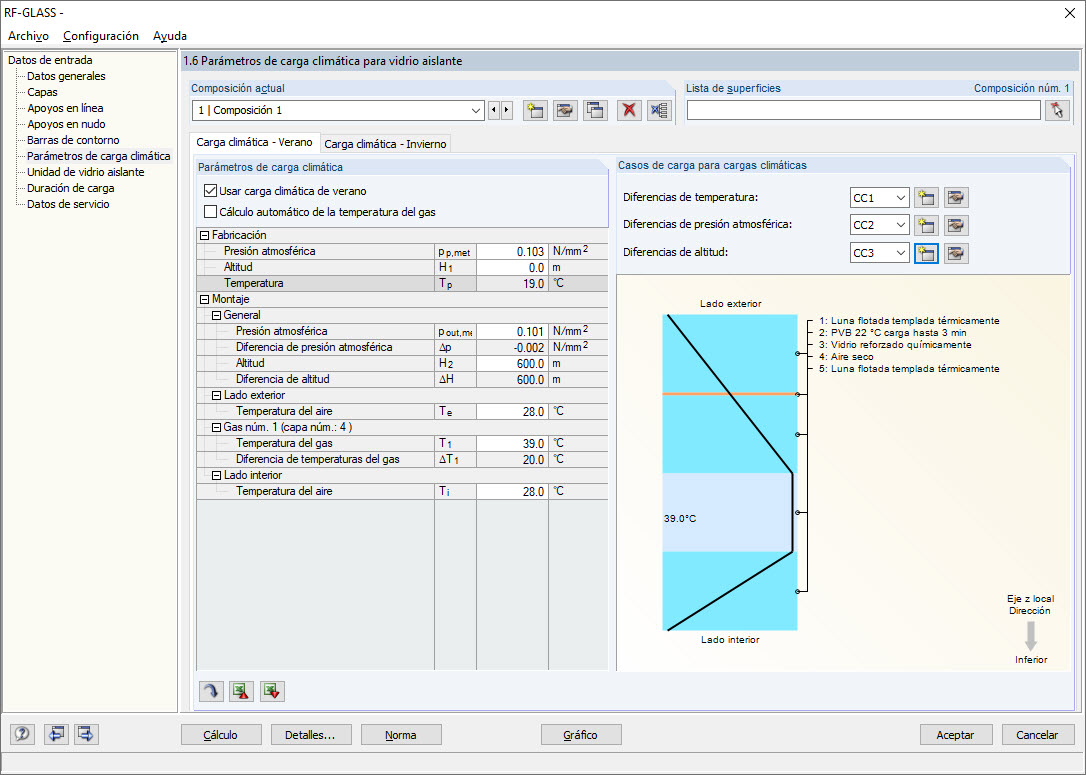This screenshot has width=1086, height=775.
Task: Collapse the Lado exterior subgroup
Action: (216, 395)
